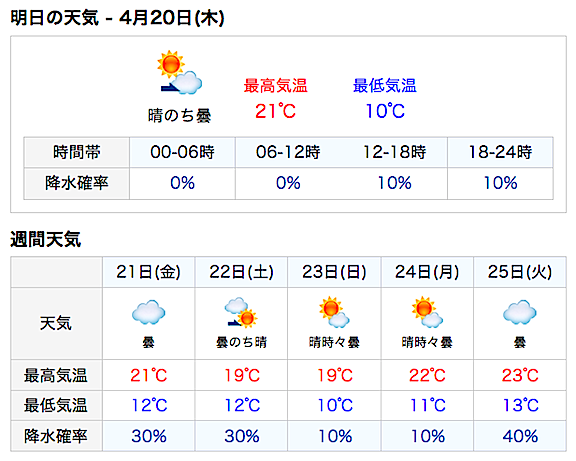576x461 pixels.
Task: Click the 23℃ high for 25日
Action: pyautogui.click(x=520, y=375)
